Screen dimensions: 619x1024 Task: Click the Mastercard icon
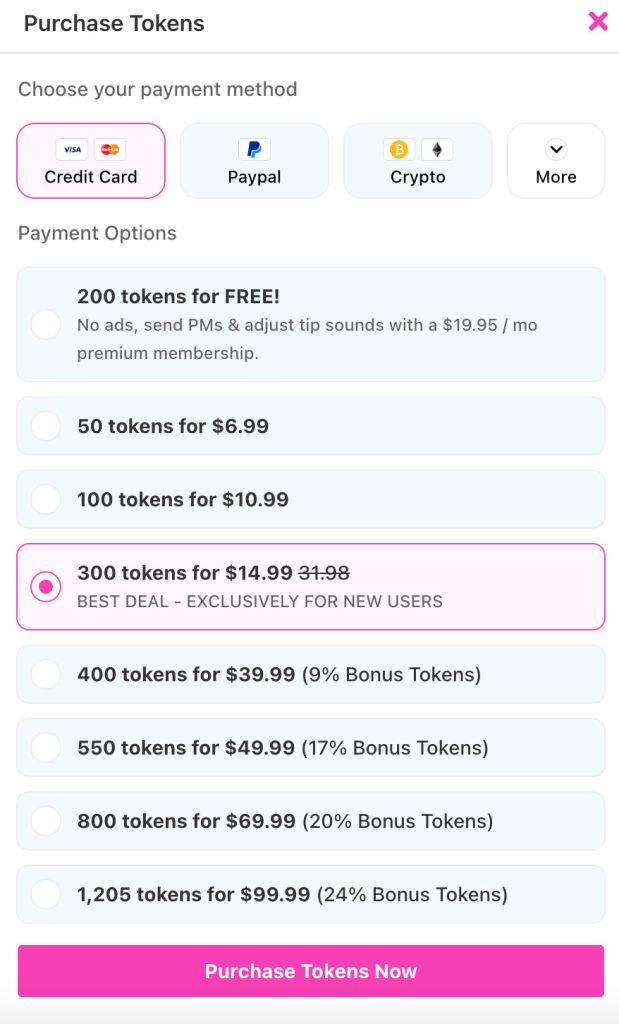click(110, 148)
